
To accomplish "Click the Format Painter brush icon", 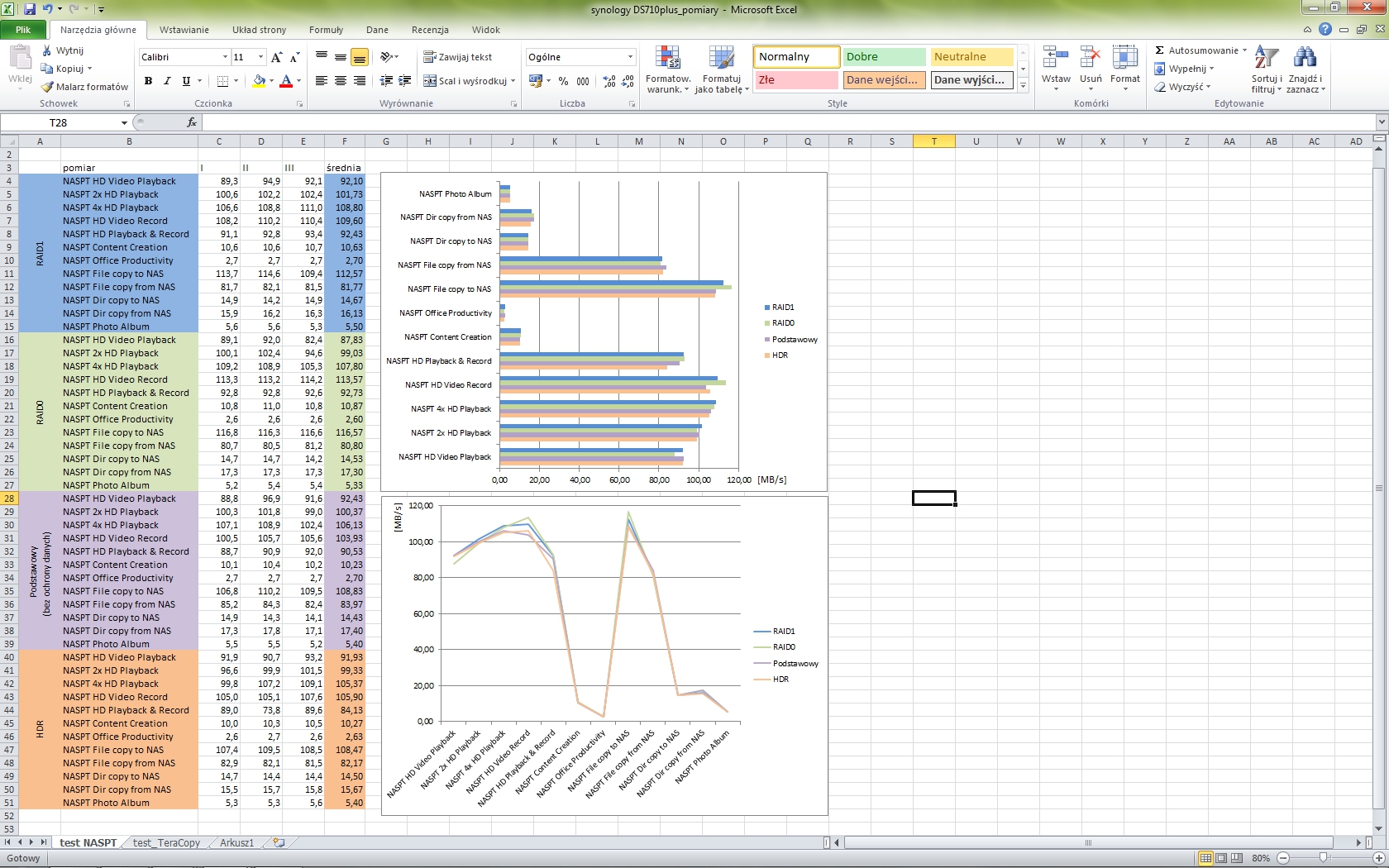I will point(48,87).
